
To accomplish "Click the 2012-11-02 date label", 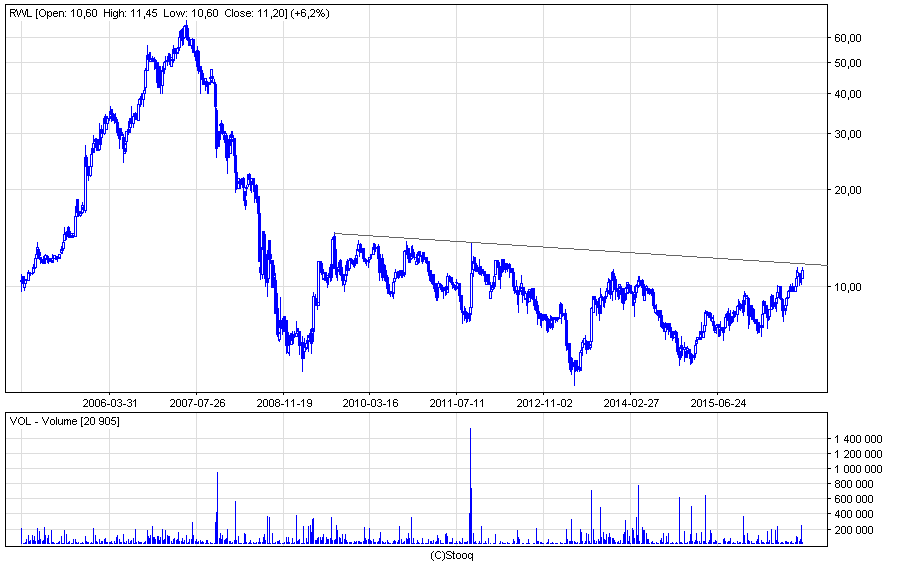I will pos(544,403).
